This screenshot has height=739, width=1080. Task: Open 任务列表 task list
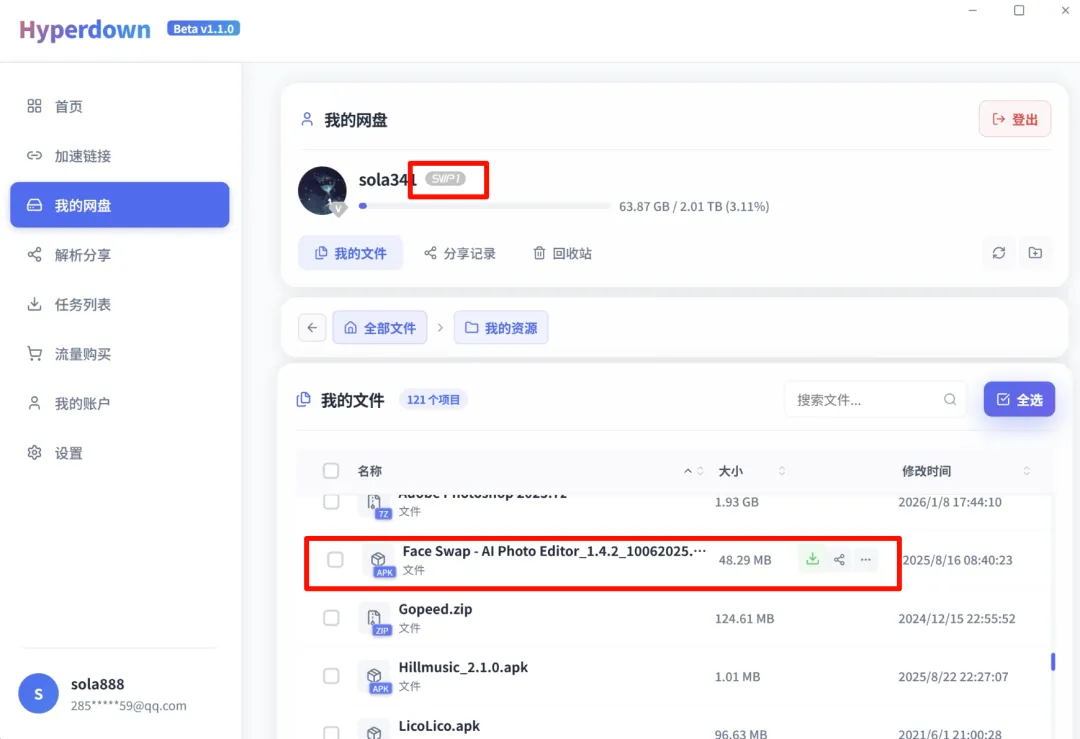coord(120,304)
